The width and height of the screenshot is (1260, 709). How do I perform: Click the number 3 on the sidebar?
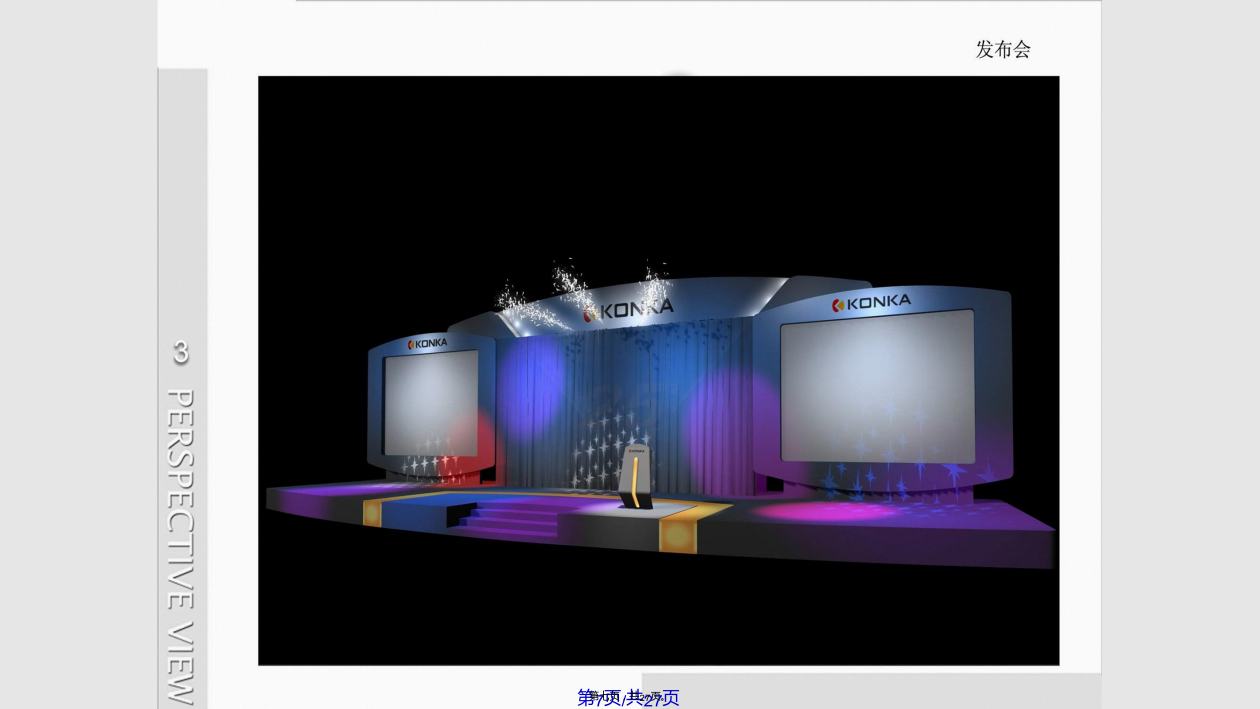pos(181,352)
